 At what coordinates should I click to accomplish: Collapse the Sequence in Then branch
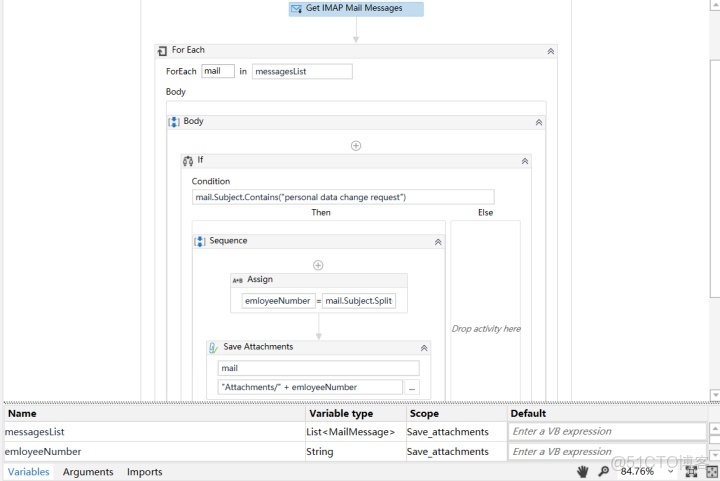point(438,242)
